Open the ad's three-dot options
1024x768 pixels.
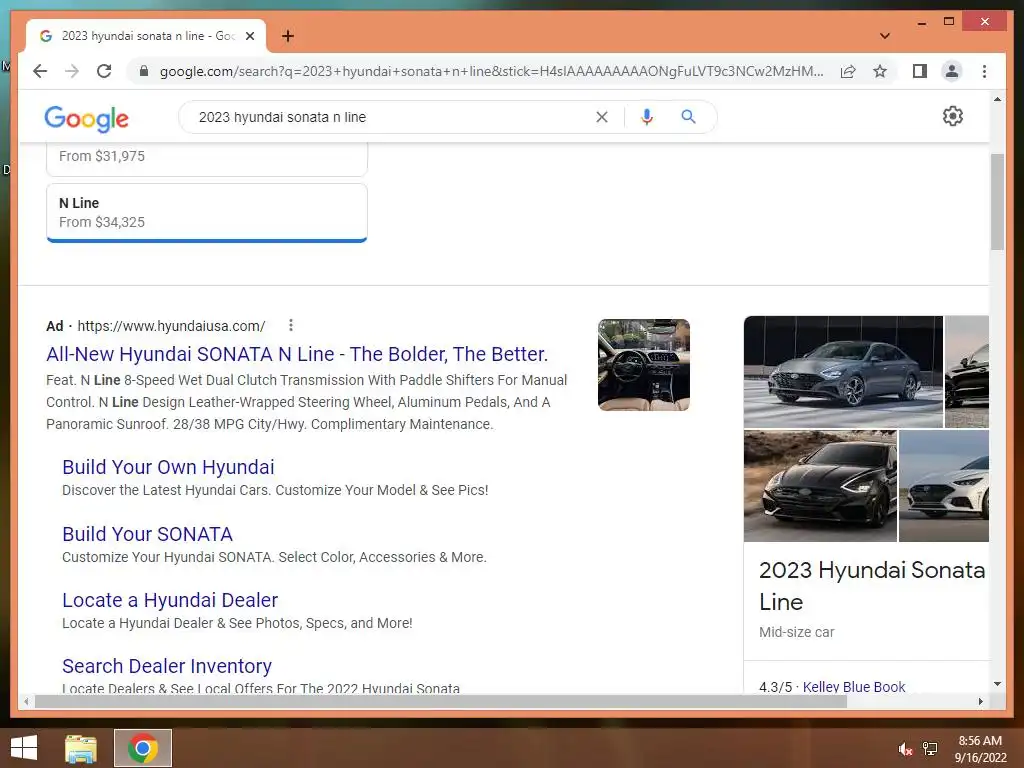coord(291,325)
